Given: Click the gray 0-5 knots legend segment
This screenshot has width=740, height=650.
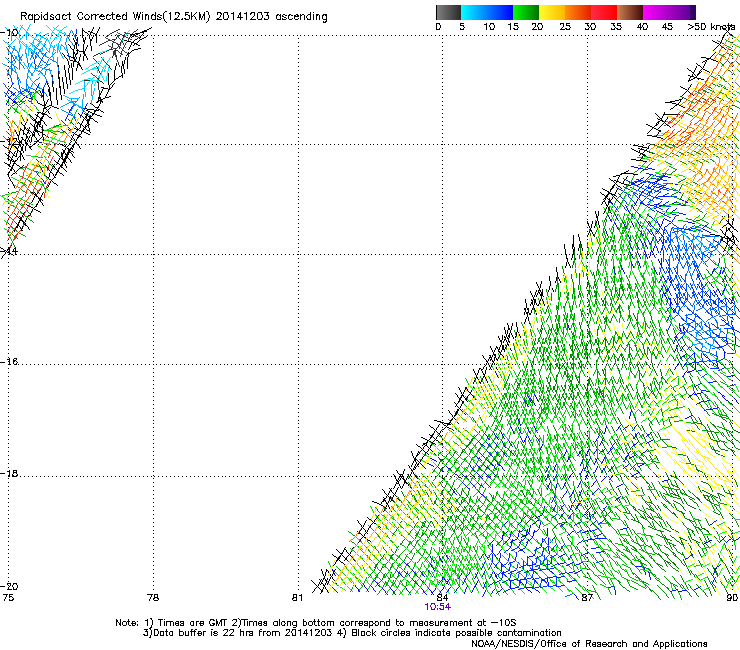Looking at the screenshot, I should pyautogui.click(x=448, y=12).
